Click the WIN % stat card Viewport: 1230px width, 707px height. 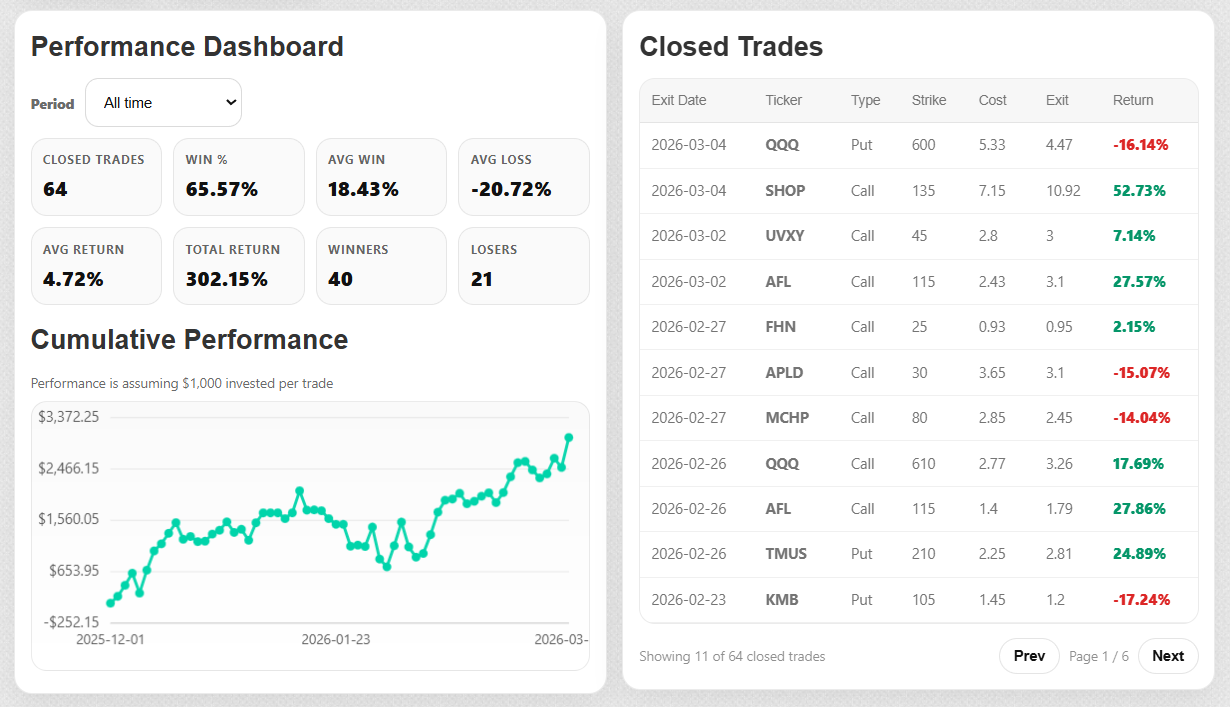pos(238,176)
